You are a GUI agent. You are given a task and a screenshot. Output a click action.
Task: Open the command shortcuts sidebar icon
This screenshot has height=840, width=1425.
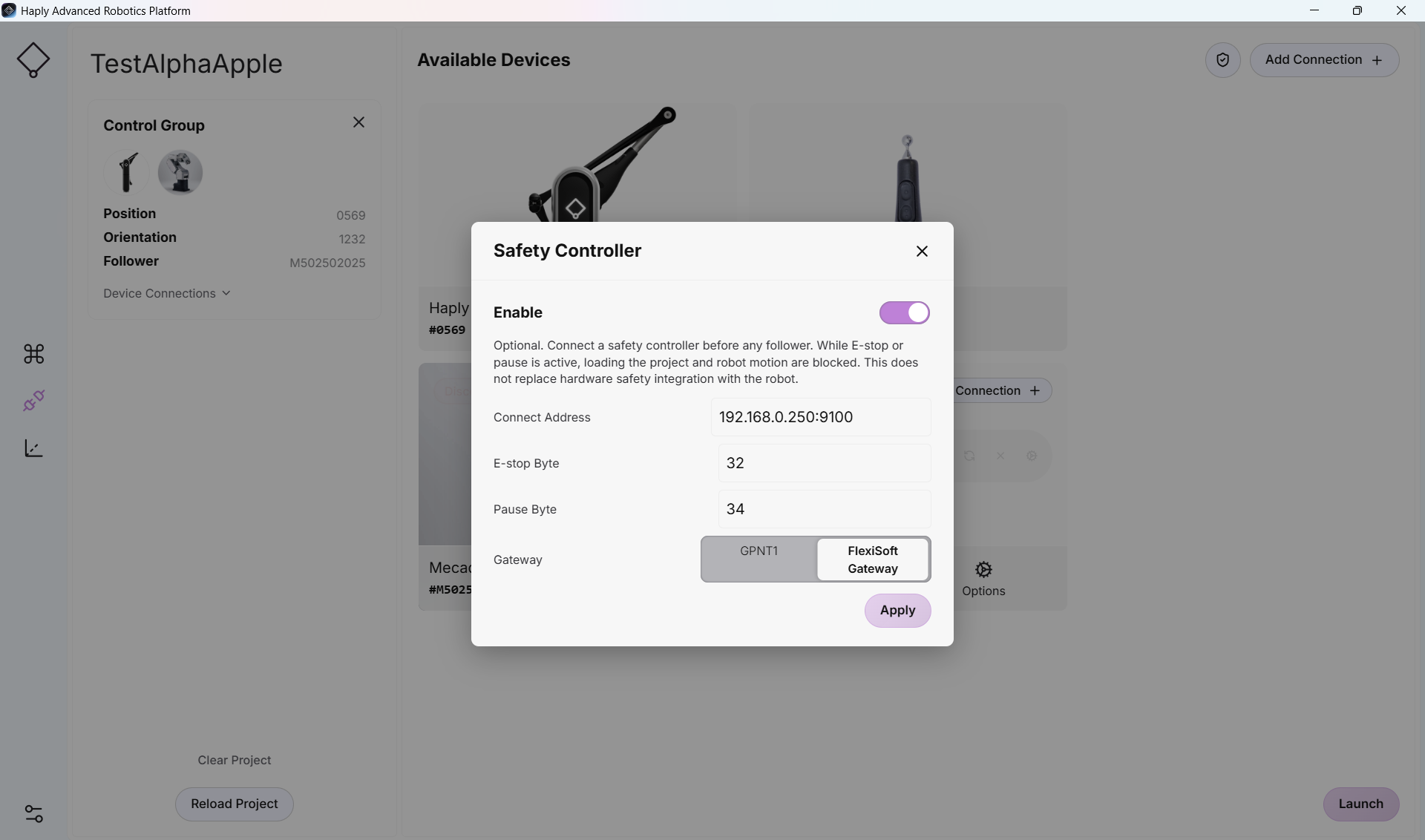point(33,354)
